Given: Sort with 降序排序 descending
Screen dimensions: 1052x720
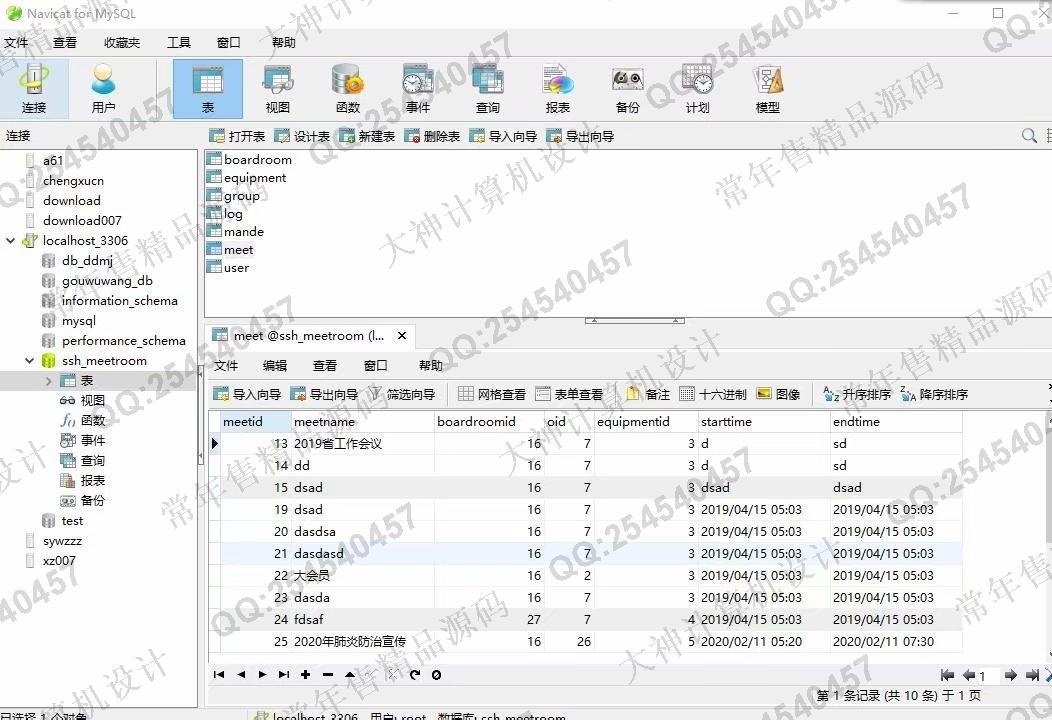Looking at the screenshot, I should (934, 394).
